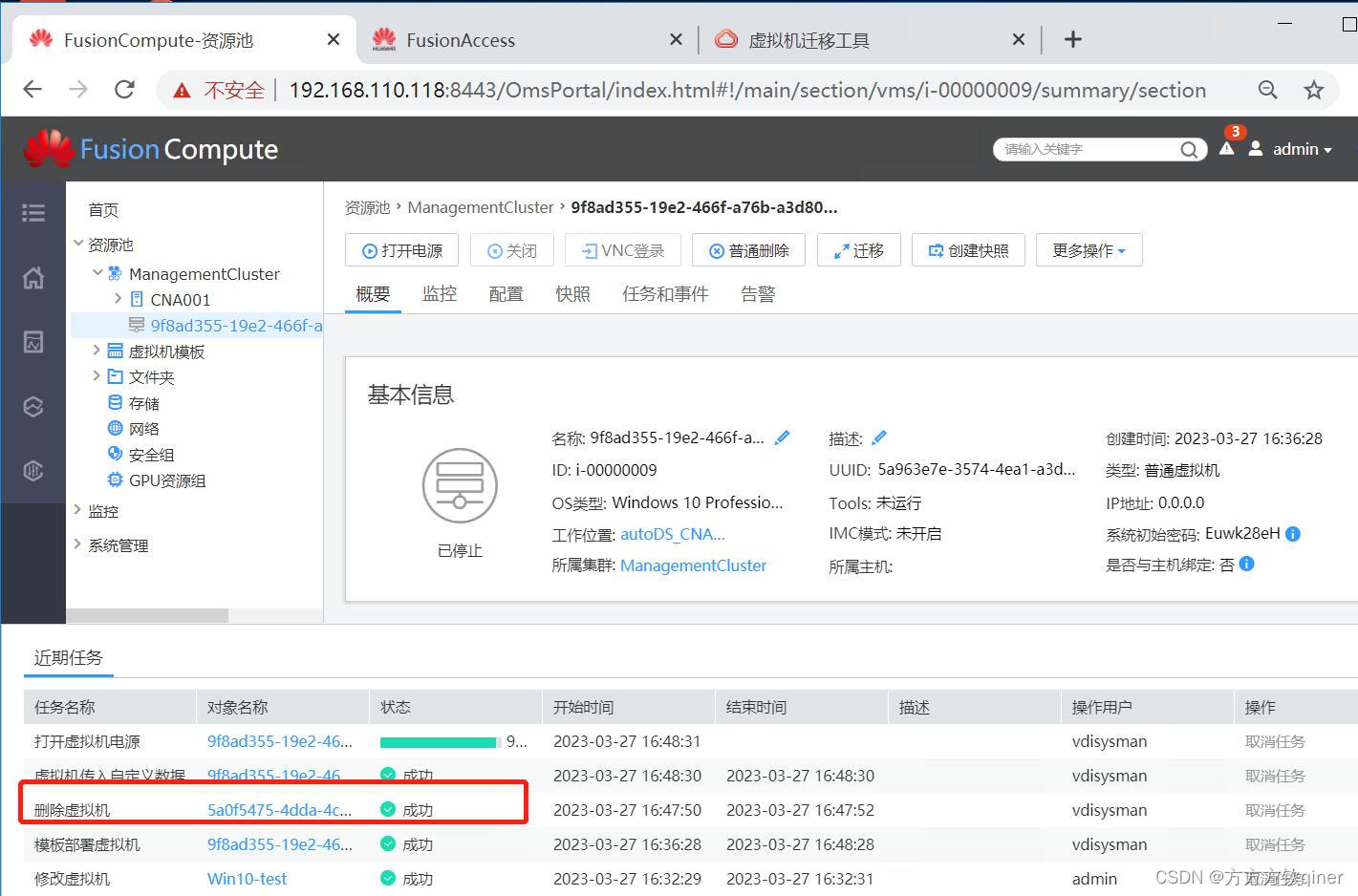Open the hamburger menu icon in left sidebar
The height and width of the screenshot is (896, 1358).
tap(33, 212)
